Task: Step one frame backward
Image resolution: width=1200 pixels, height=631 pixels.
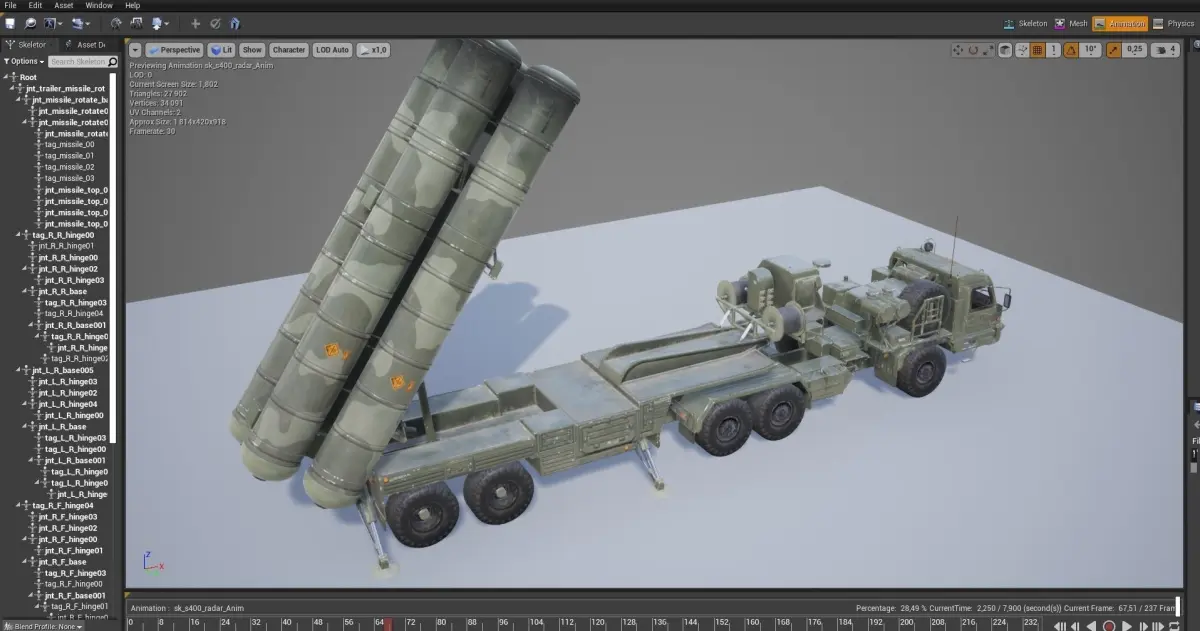Action: pos(1075,626)
